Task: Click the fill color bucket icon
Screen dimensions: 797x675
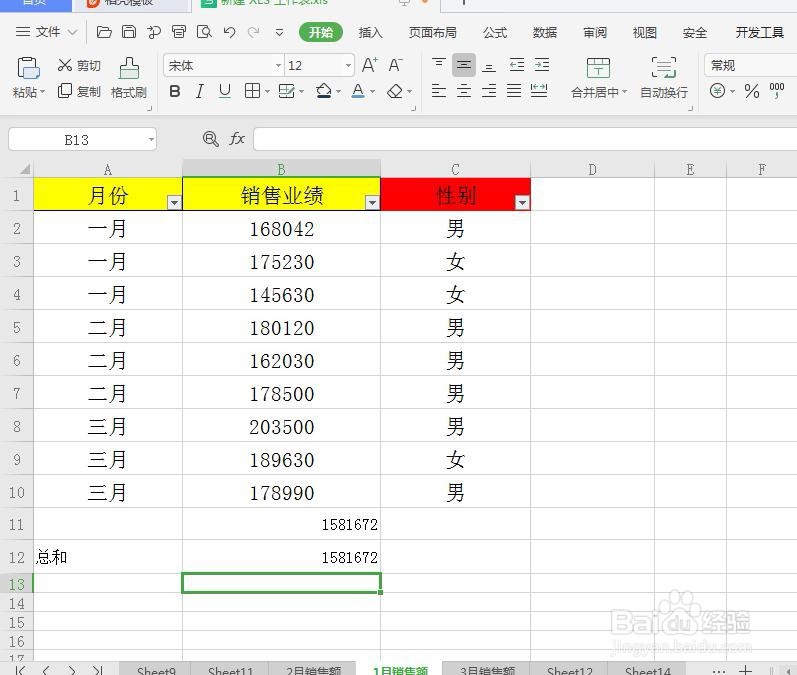Action: click(x=323, y=91)
